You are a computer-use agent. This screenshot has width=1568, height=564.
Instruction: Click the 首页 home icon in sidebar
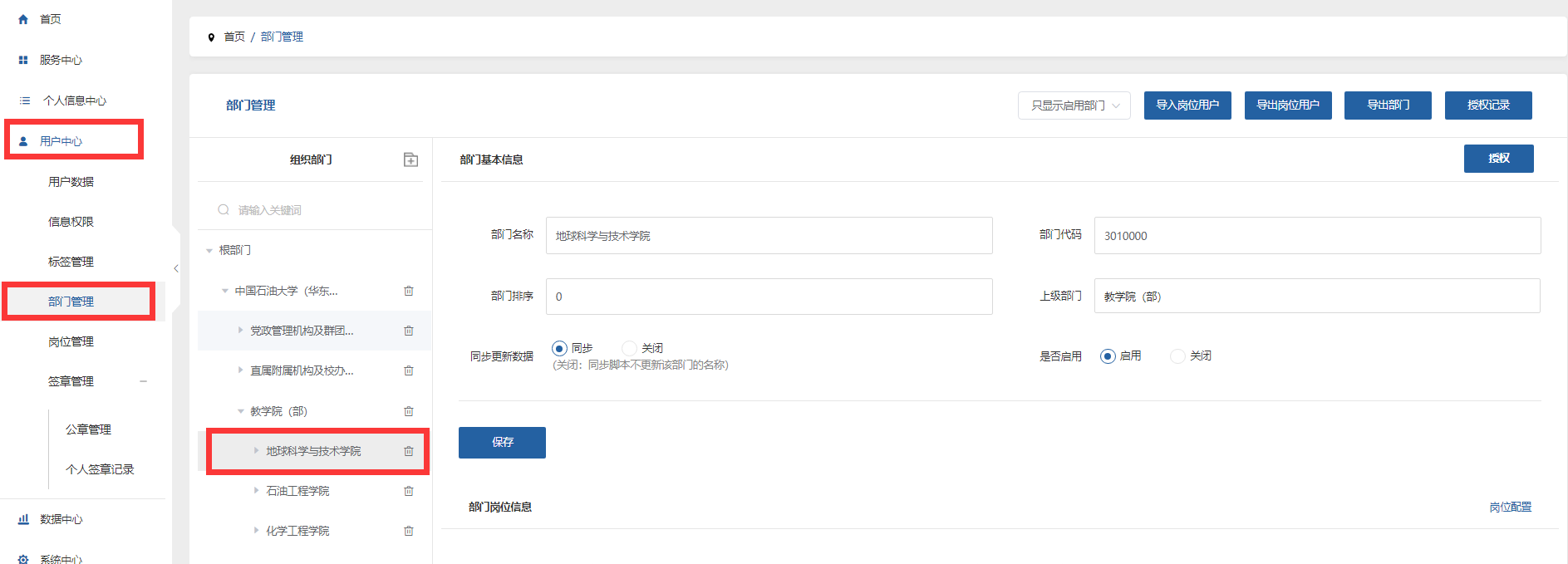tap(23, 19)
